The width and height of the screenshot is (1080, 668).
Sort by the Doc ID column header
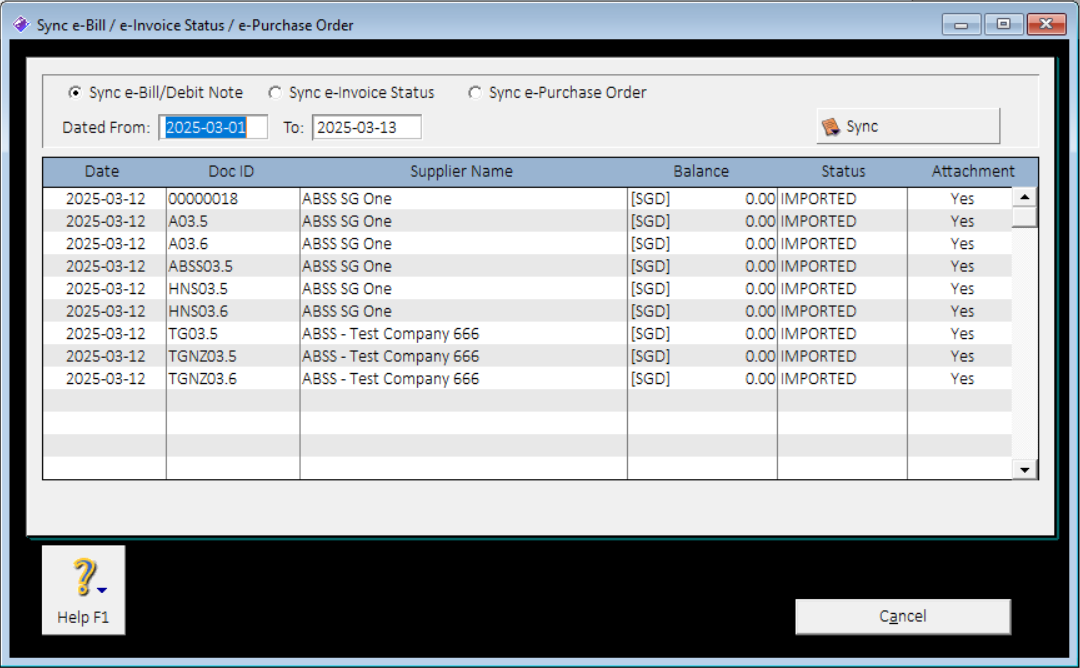[x=231, y=171]
